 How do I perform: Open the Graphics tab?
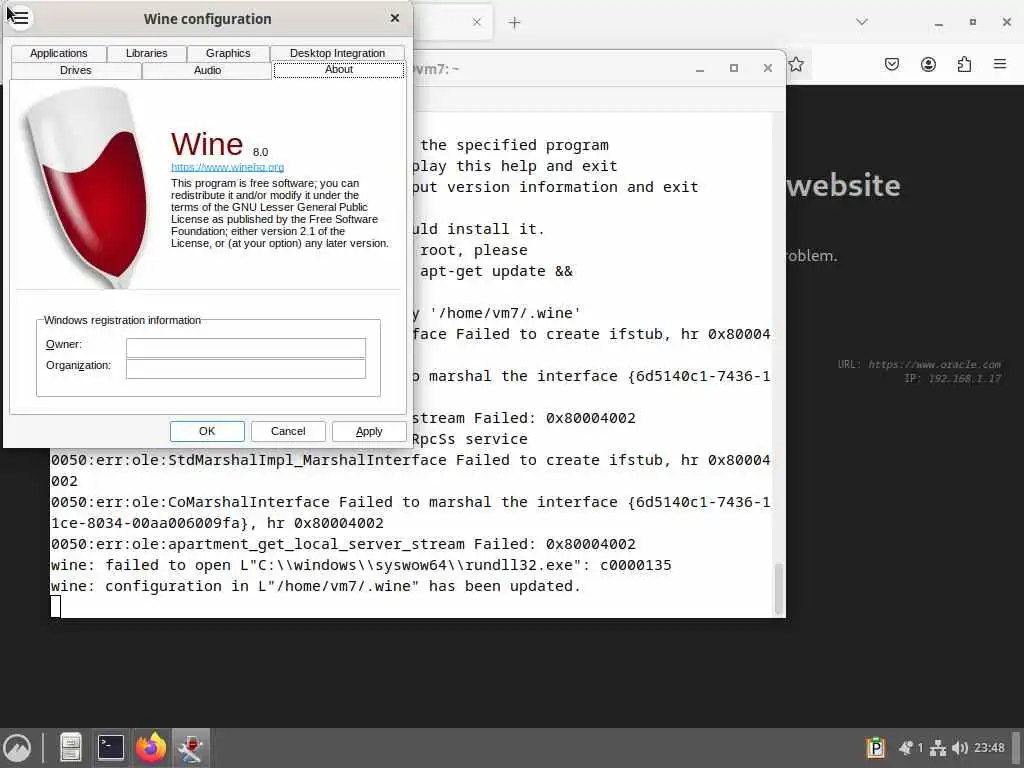coord(228,53)
